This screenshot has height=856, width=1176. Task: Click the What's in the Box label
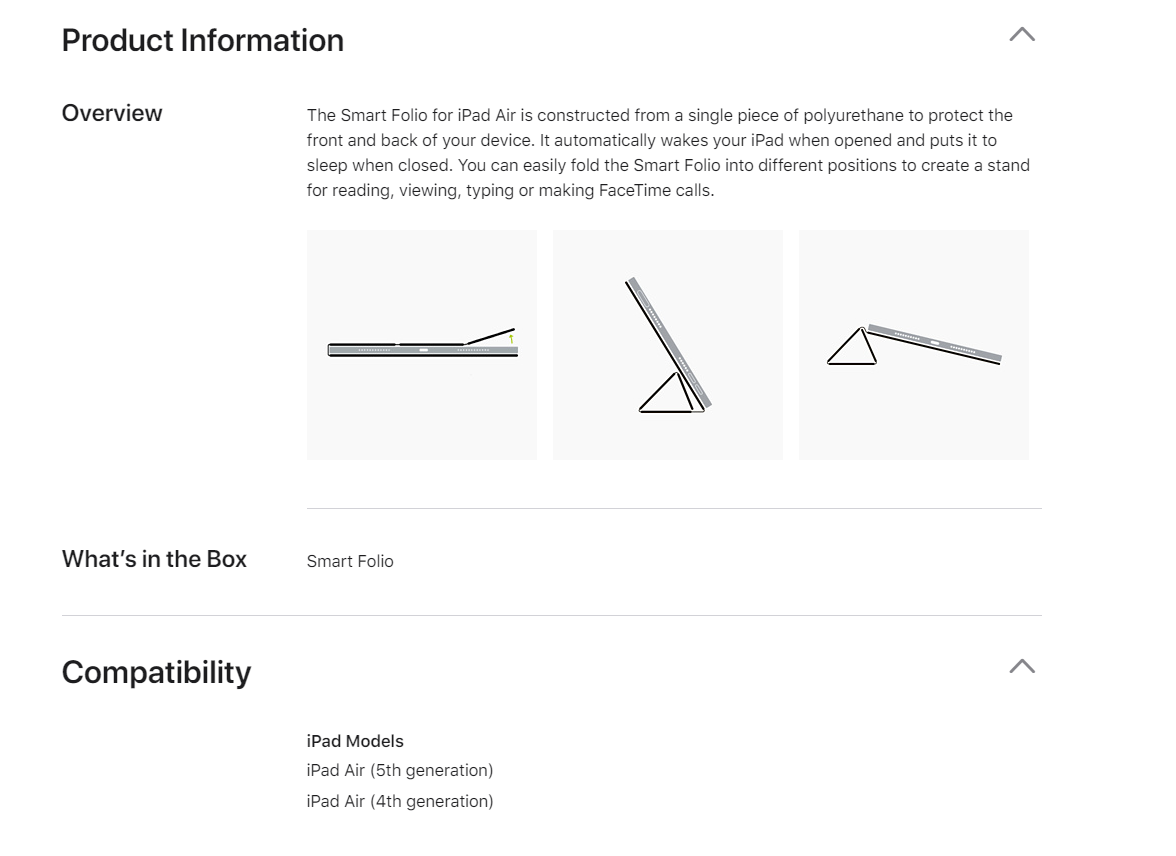[x=154, y=559]
